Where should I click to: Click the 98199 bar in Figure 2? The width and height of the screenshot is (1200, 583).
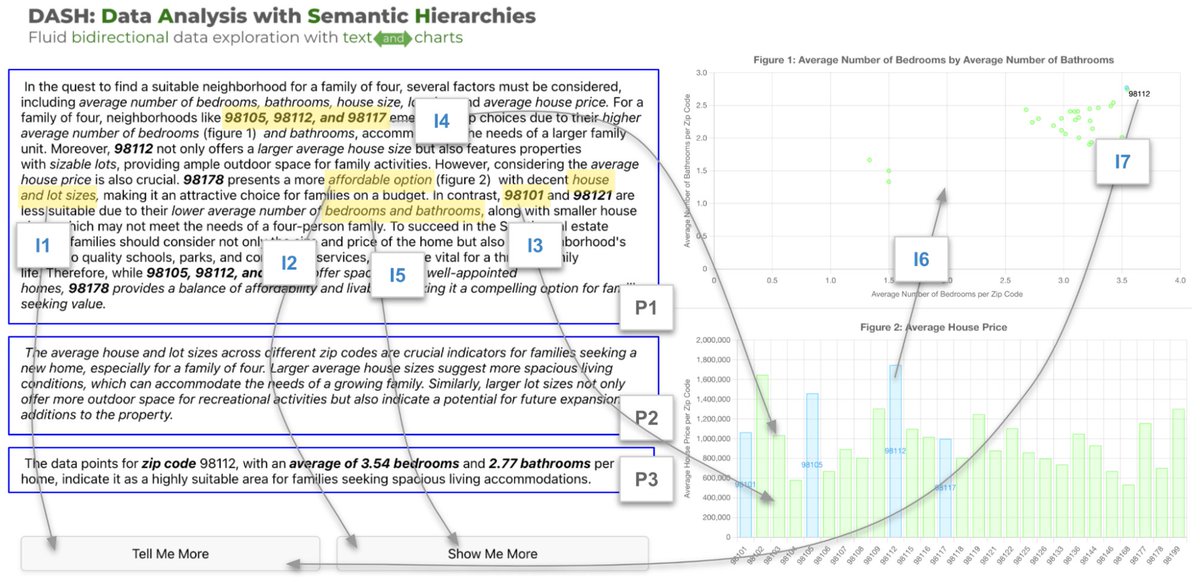tap(1179, 473)
